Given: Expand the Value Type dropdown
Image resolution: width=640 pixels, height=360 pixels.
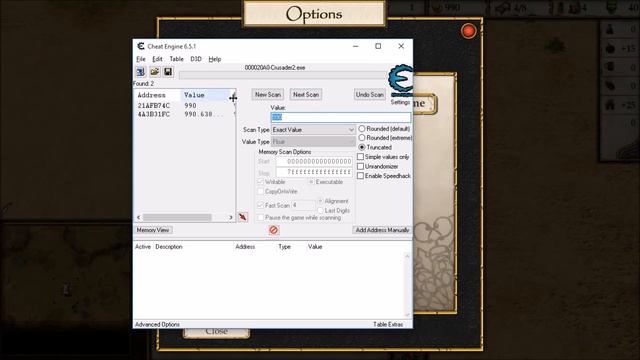Looking at the screenshot, I should (x=313, y=142).
